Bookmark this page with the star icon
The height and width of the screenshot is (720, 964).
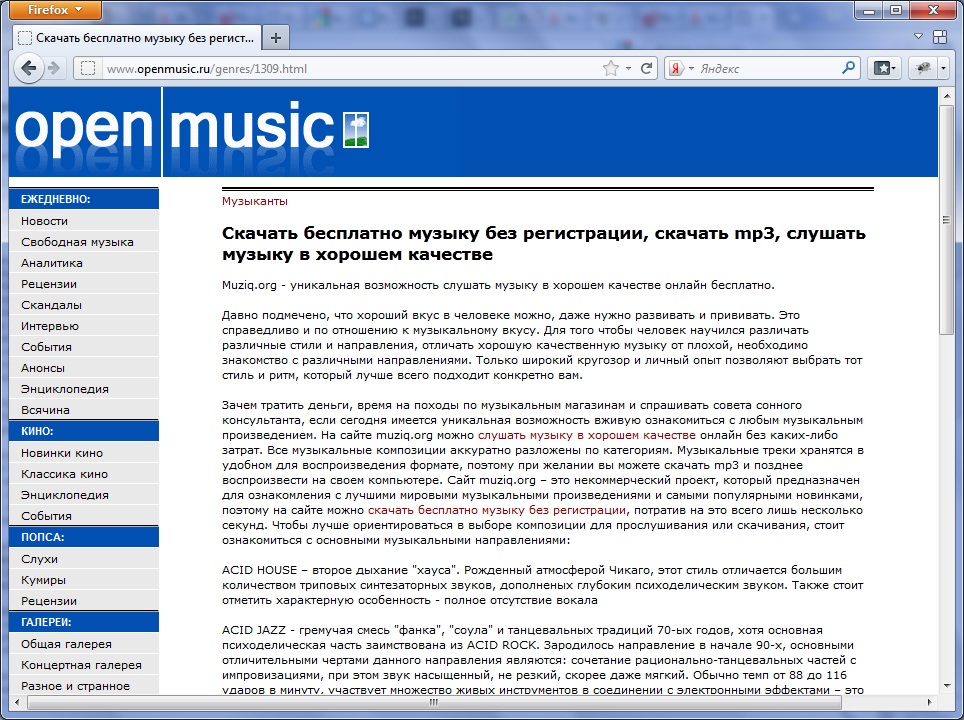[610, 68]
